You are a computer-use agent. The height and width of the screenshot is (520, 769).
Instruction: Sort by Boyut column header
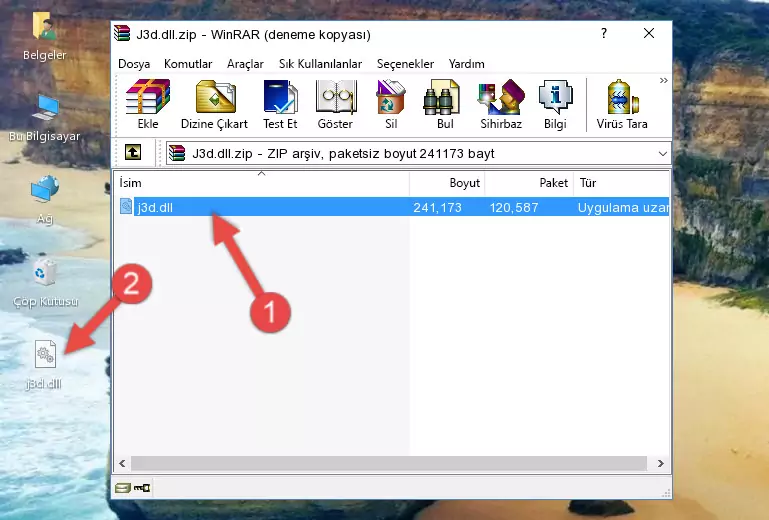(x=447, y=182)
